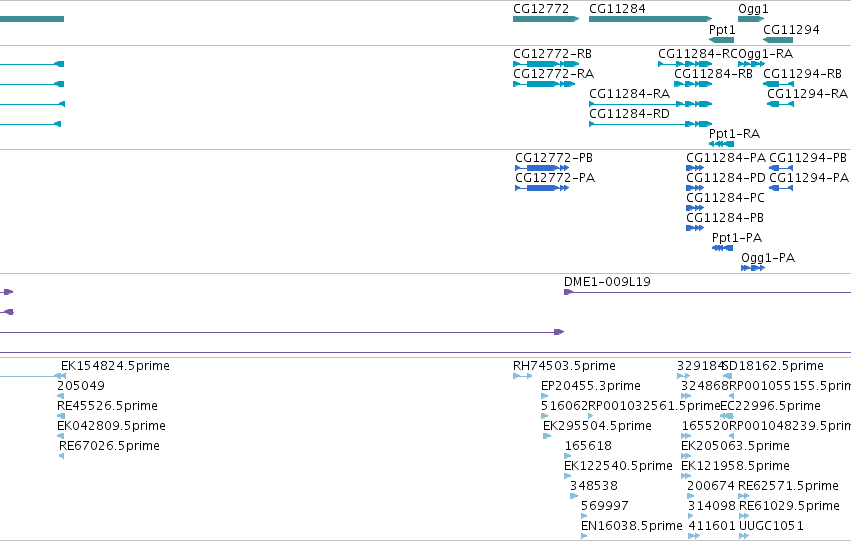
Task: Click protein CG11294-PB
Action: [x=781, y=168]
